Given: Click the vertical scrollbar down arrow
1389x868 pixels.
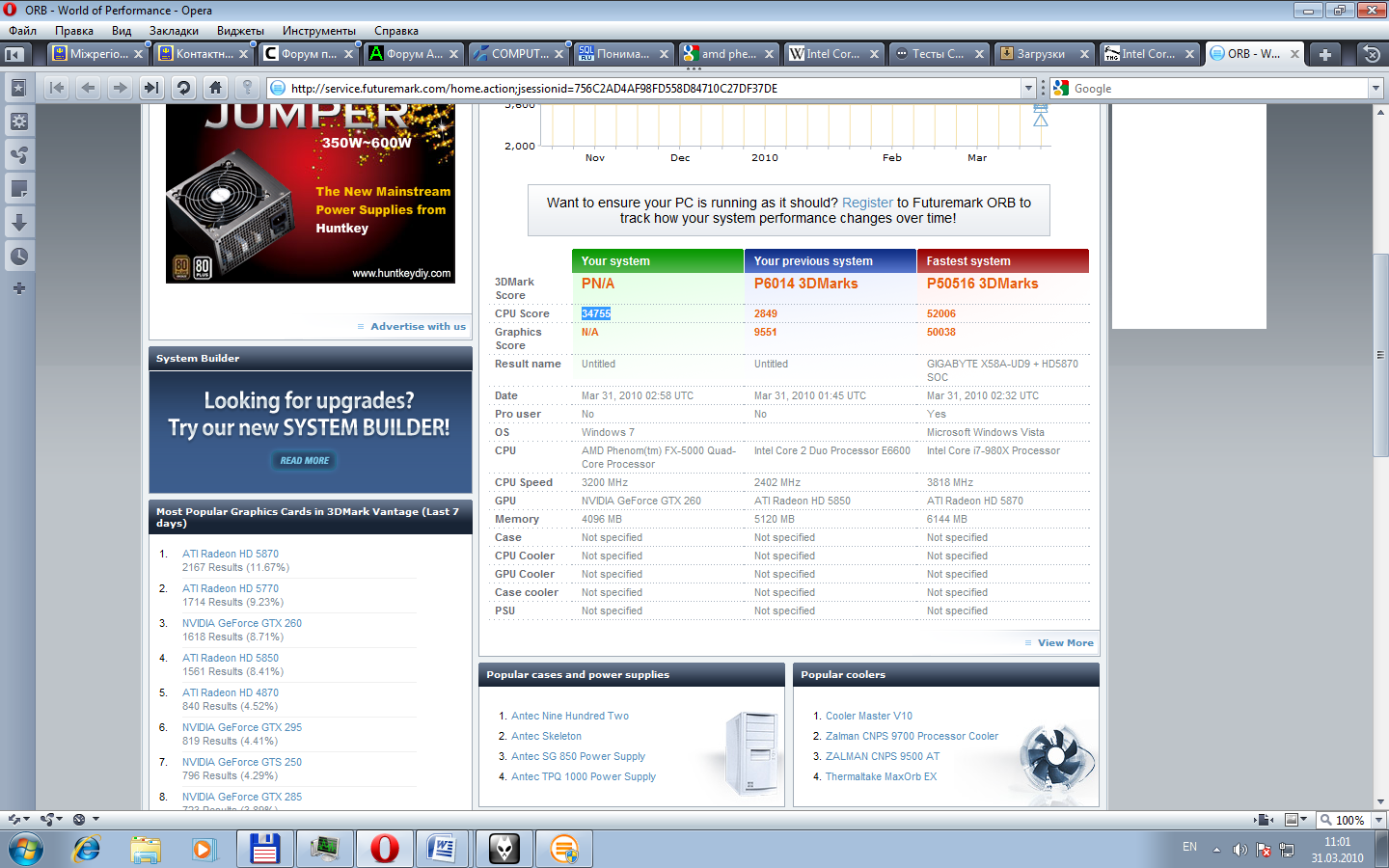Looking at the screenshot, I should [x=1380, y=801].
